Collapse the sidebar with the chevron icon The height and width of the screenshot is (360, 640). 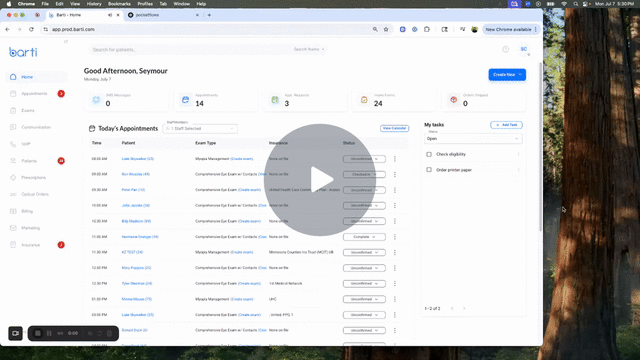pyautogui.click(x=66, y=42)
